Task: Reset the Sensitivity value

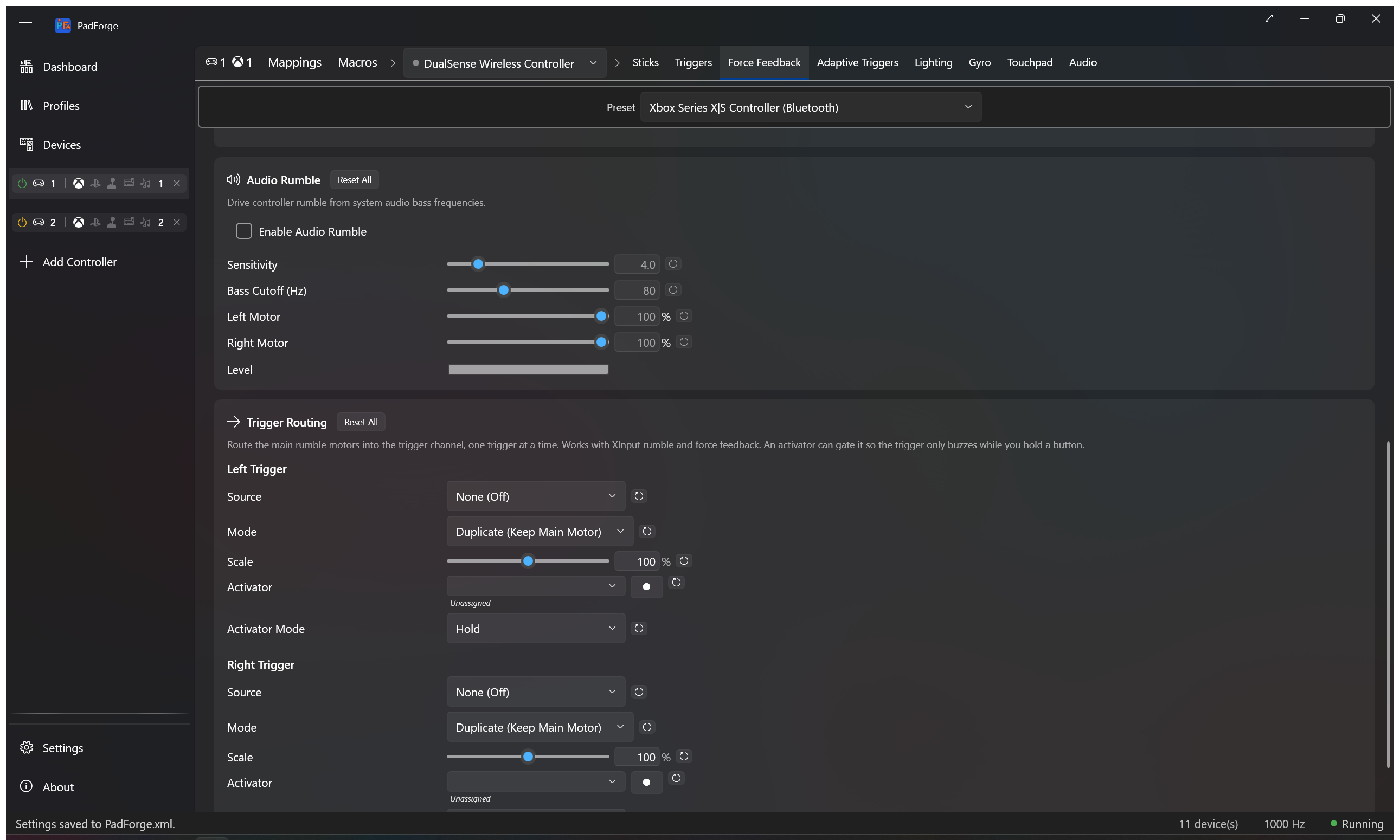Action: click(673, 264)
